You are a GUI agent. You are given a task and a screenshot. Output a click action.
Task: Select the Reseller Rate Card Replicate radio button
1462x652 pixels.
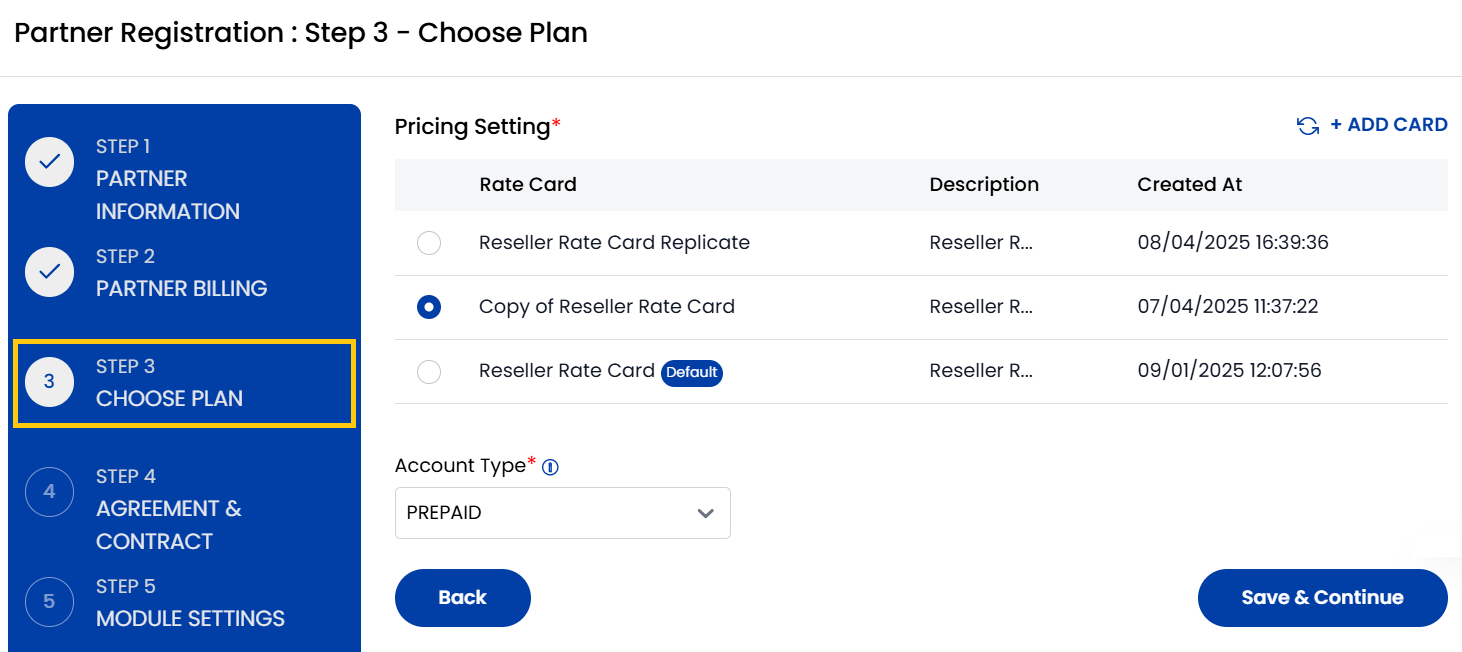tap(429, 243)
